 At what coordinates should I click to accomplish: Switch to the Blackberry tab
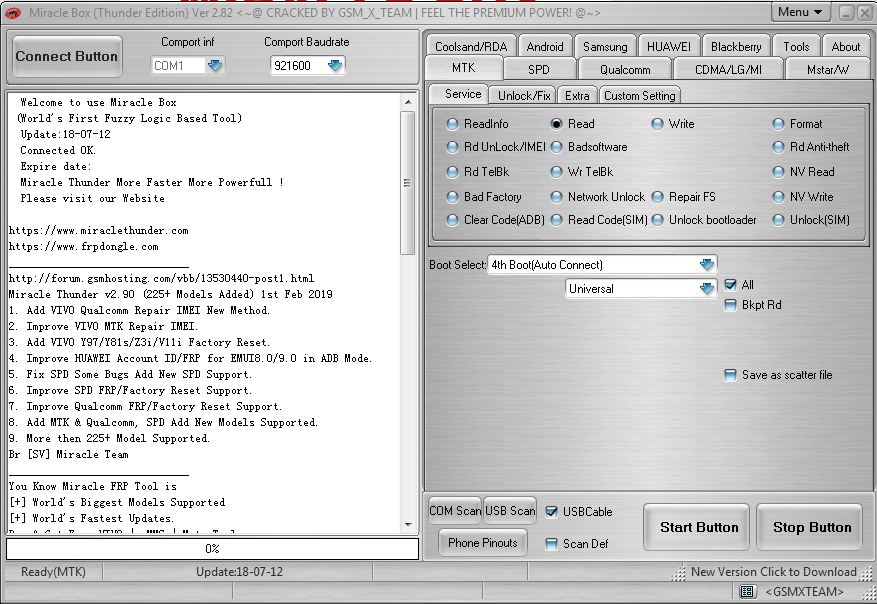click(736, 47)
